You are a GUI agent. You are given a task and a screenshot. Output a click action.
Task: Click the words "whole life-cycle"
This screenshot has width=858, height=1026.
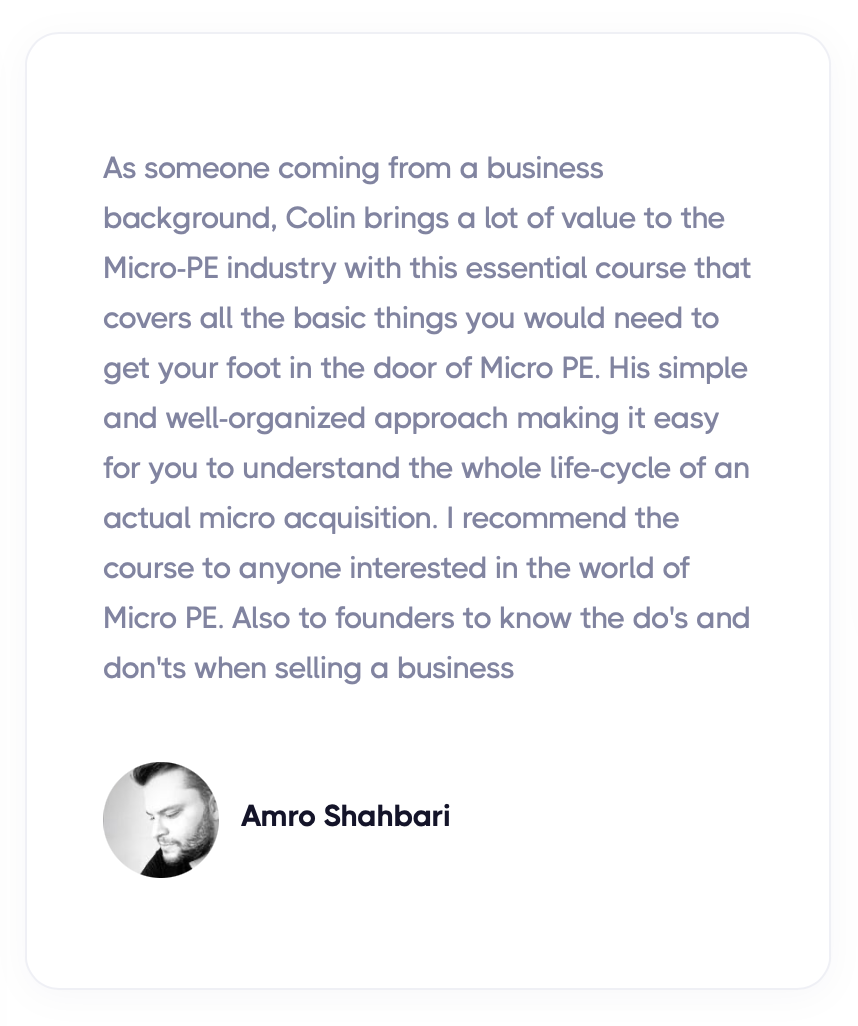(x=565, y=469)
